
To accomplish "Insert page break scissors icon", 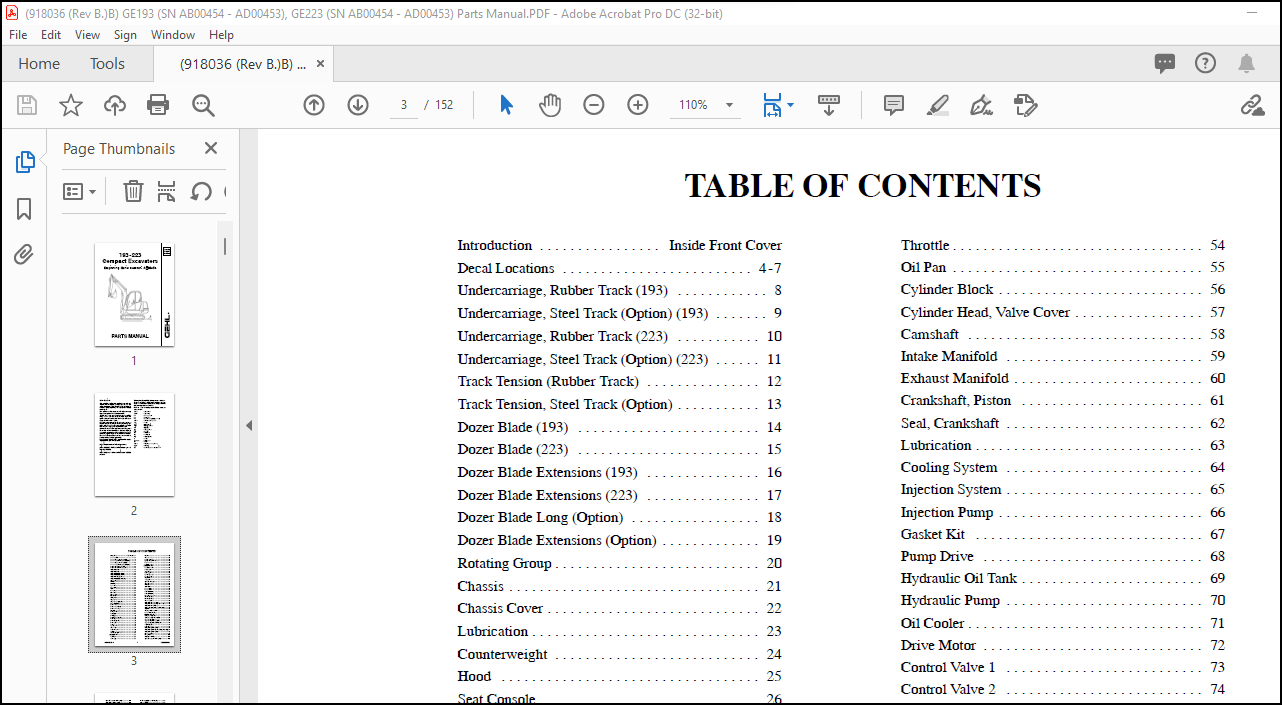I will pyautogui.click(x=167, y=191).
